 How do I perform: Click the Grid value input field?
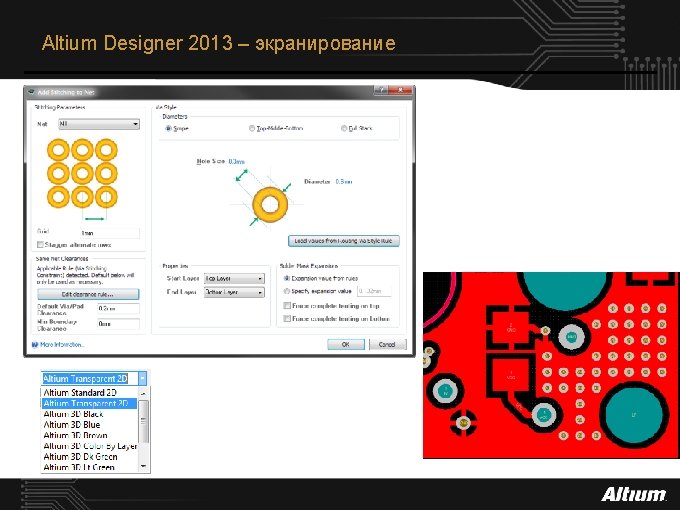click(x=110, y=233)
